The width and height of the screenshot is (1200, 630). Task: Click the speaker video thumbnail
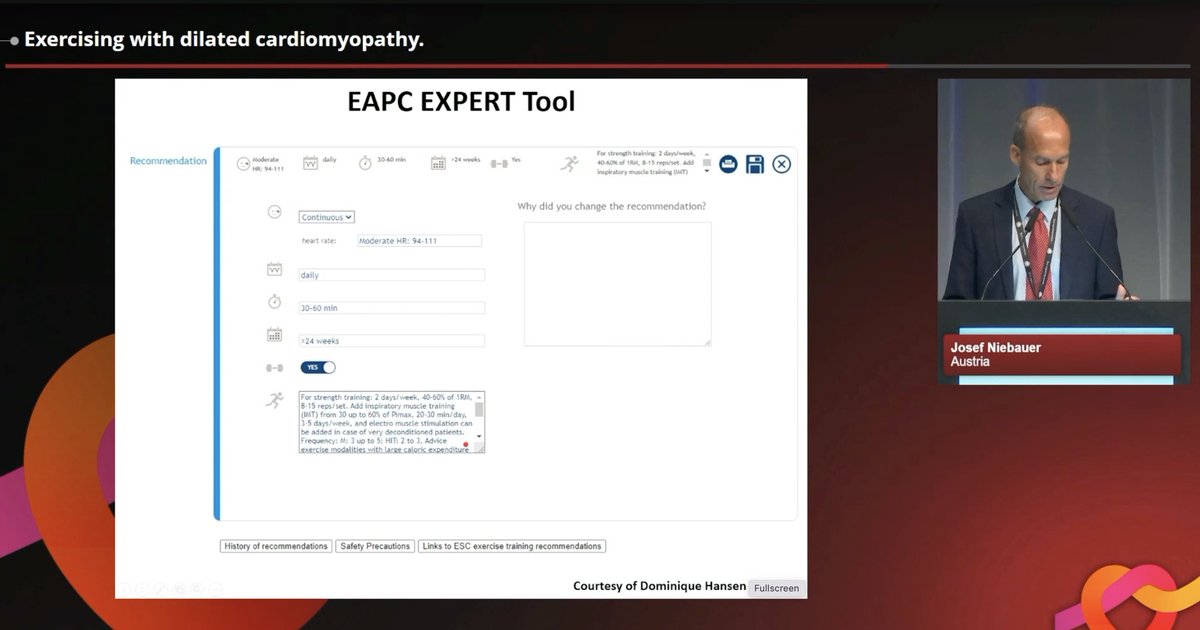pyautogui.click(x=1064, y=190)
